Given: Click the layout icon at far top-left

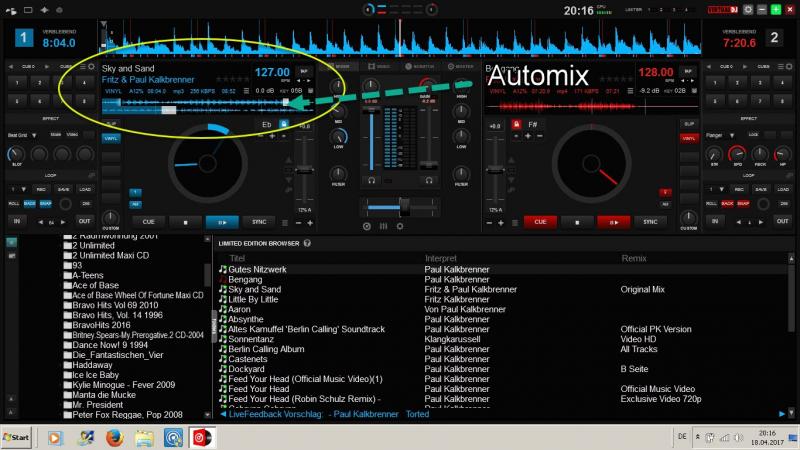Looking at the screenshot, I should (x=11, y=10).
